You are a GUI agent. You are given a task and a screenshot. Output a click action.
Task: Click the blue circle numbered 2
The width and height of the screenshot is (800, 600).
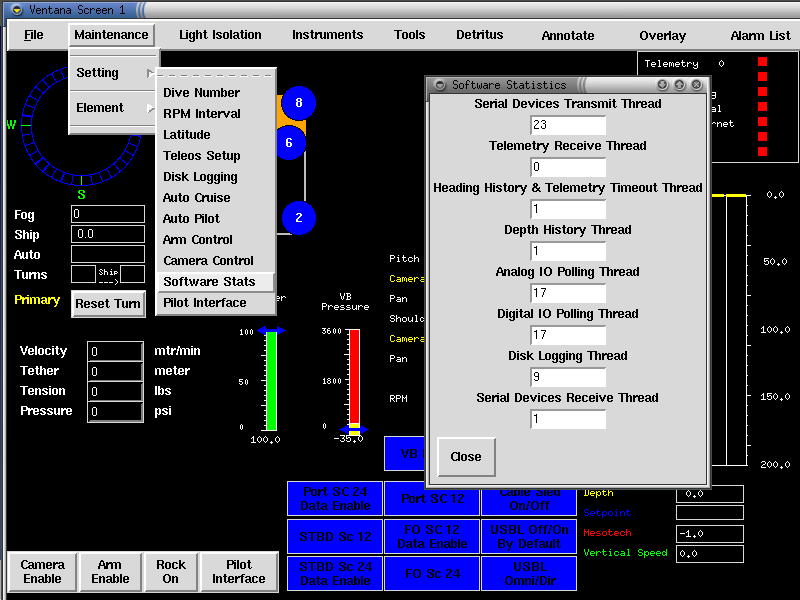coord(298,218)
